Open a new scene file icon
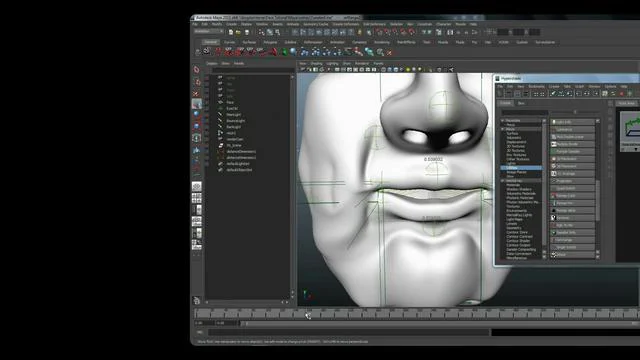This screenshot has width=640, height=360. (231, 32)
